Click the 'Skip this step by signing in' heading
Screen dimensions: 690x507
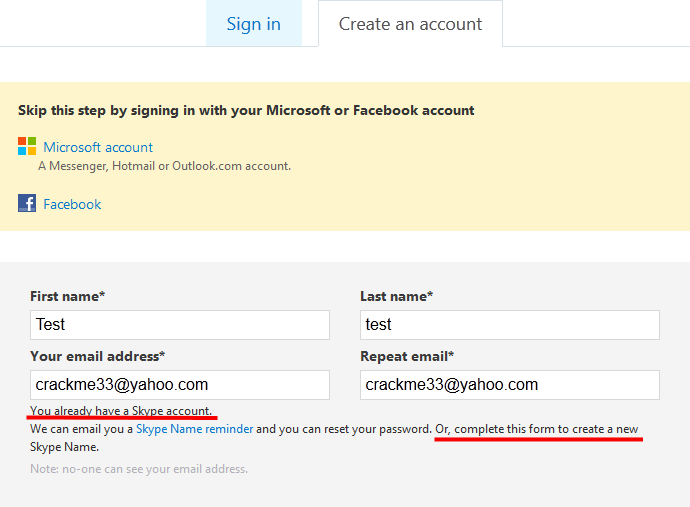246,110
